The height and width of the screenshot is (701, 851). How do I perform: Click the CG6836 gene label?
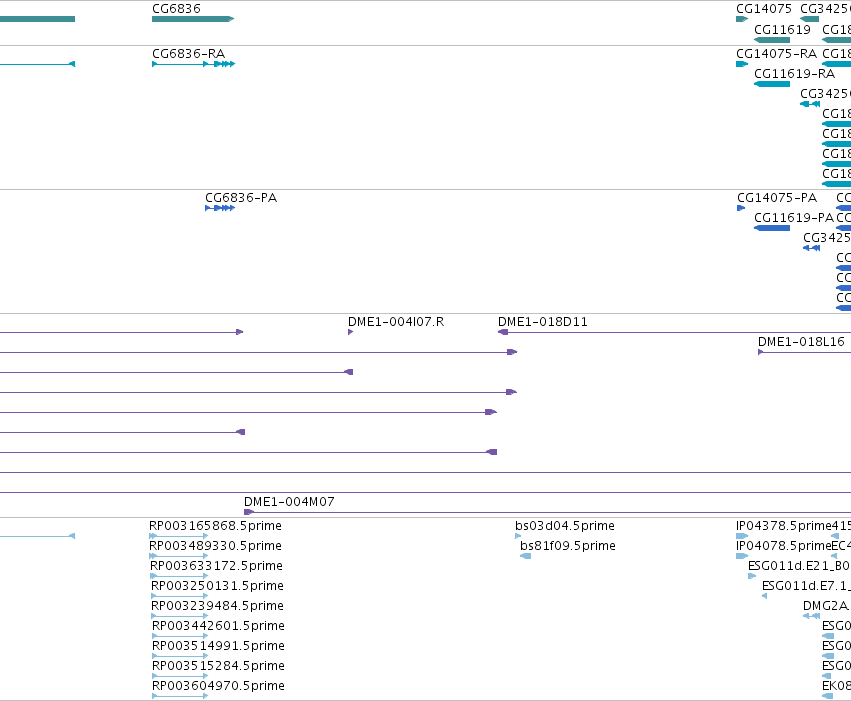point(176,9)
